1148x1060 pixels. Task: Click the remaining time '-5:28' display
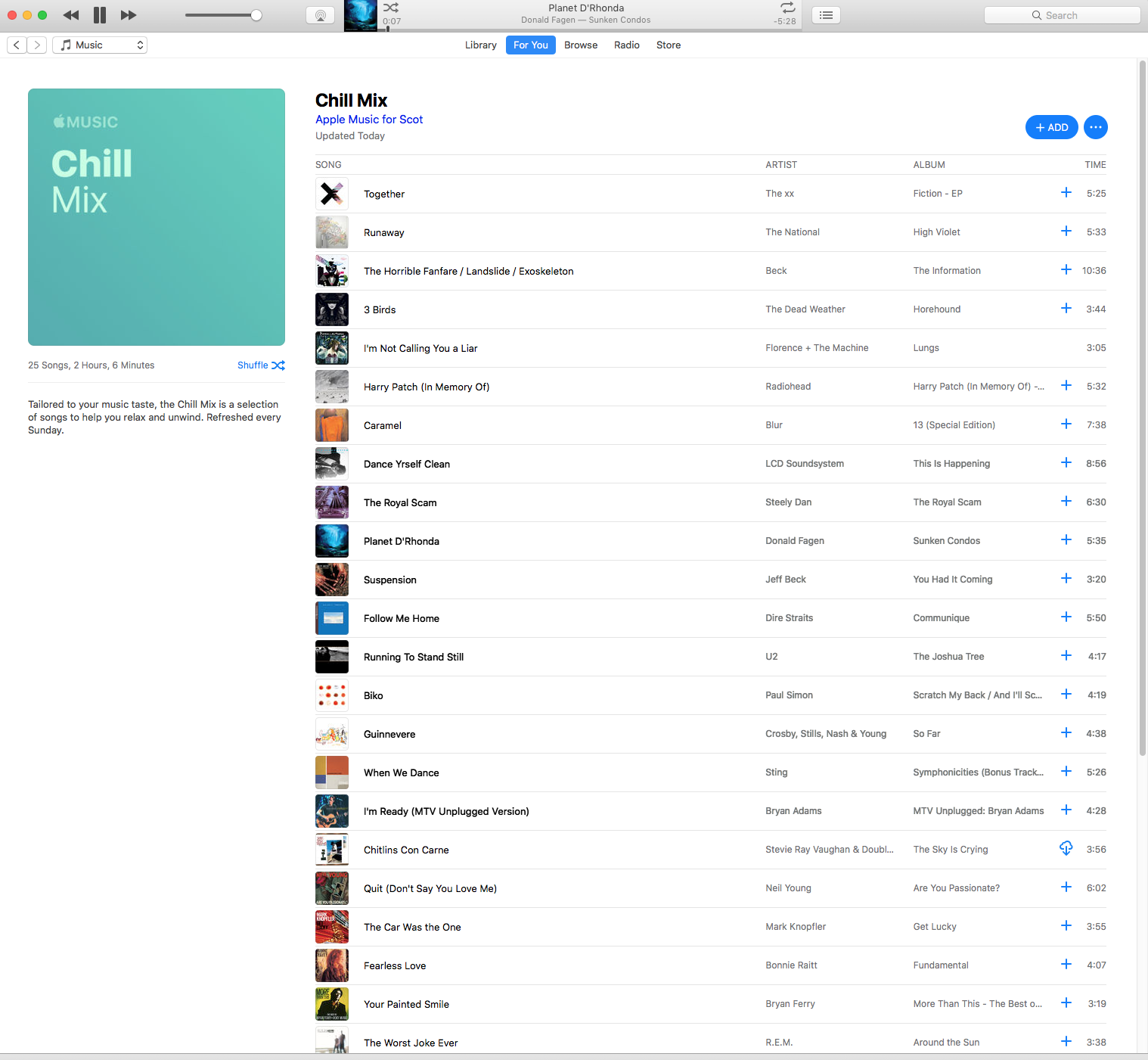pyautogui.click(x=785, y=21)
